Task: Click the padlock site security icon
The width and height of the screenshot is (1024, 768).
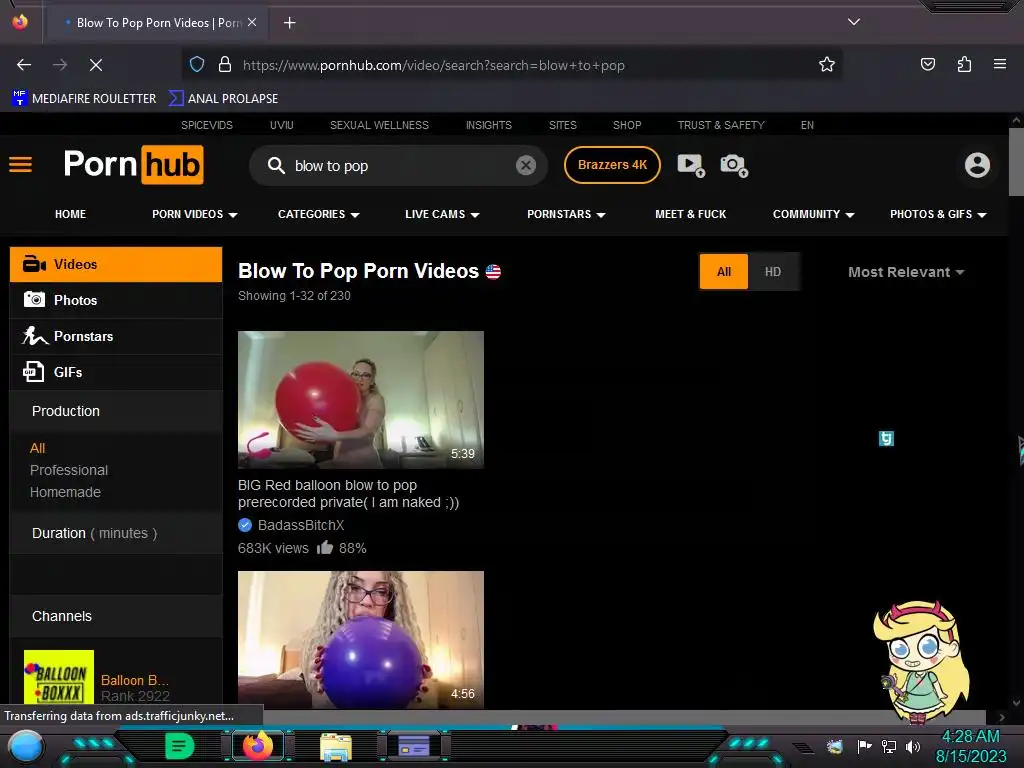Action: [225, 65]
